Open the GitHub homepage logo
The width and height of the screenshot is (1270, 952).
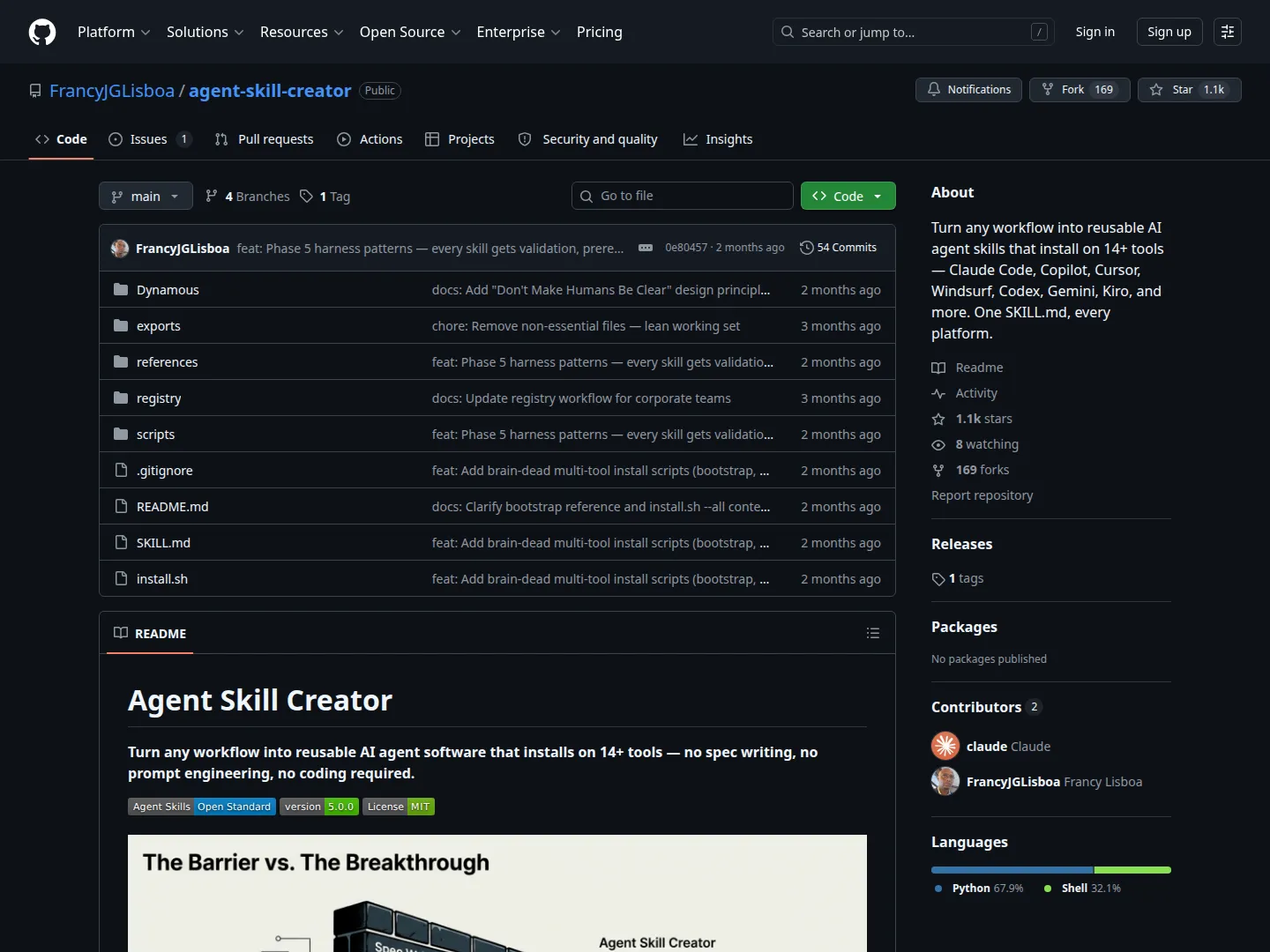42,32
